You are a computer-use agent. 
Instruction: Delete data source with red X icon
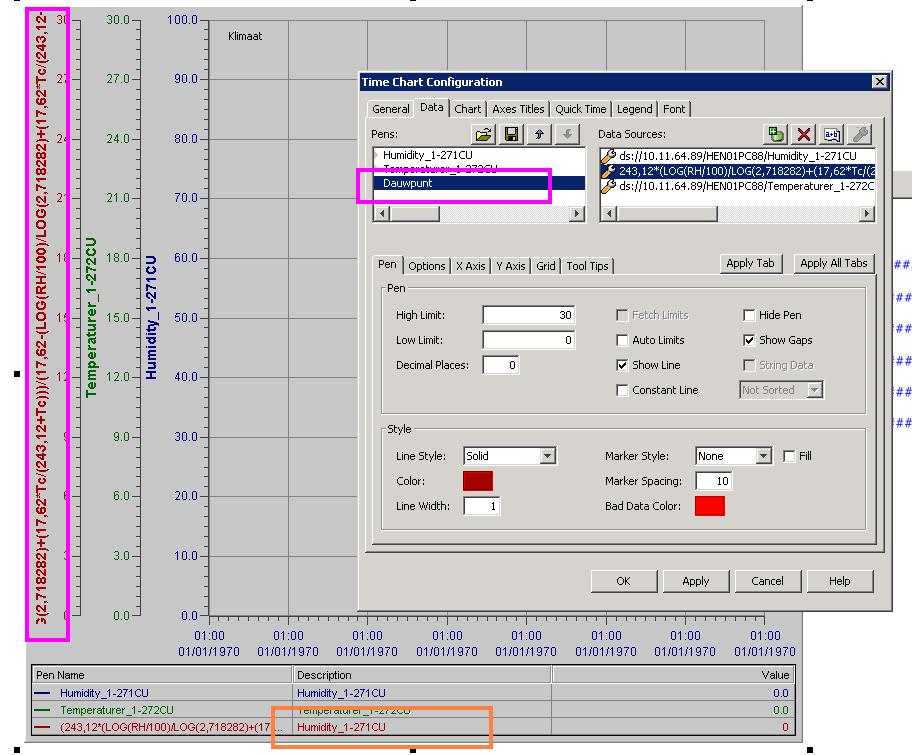[x=803, y=134]
